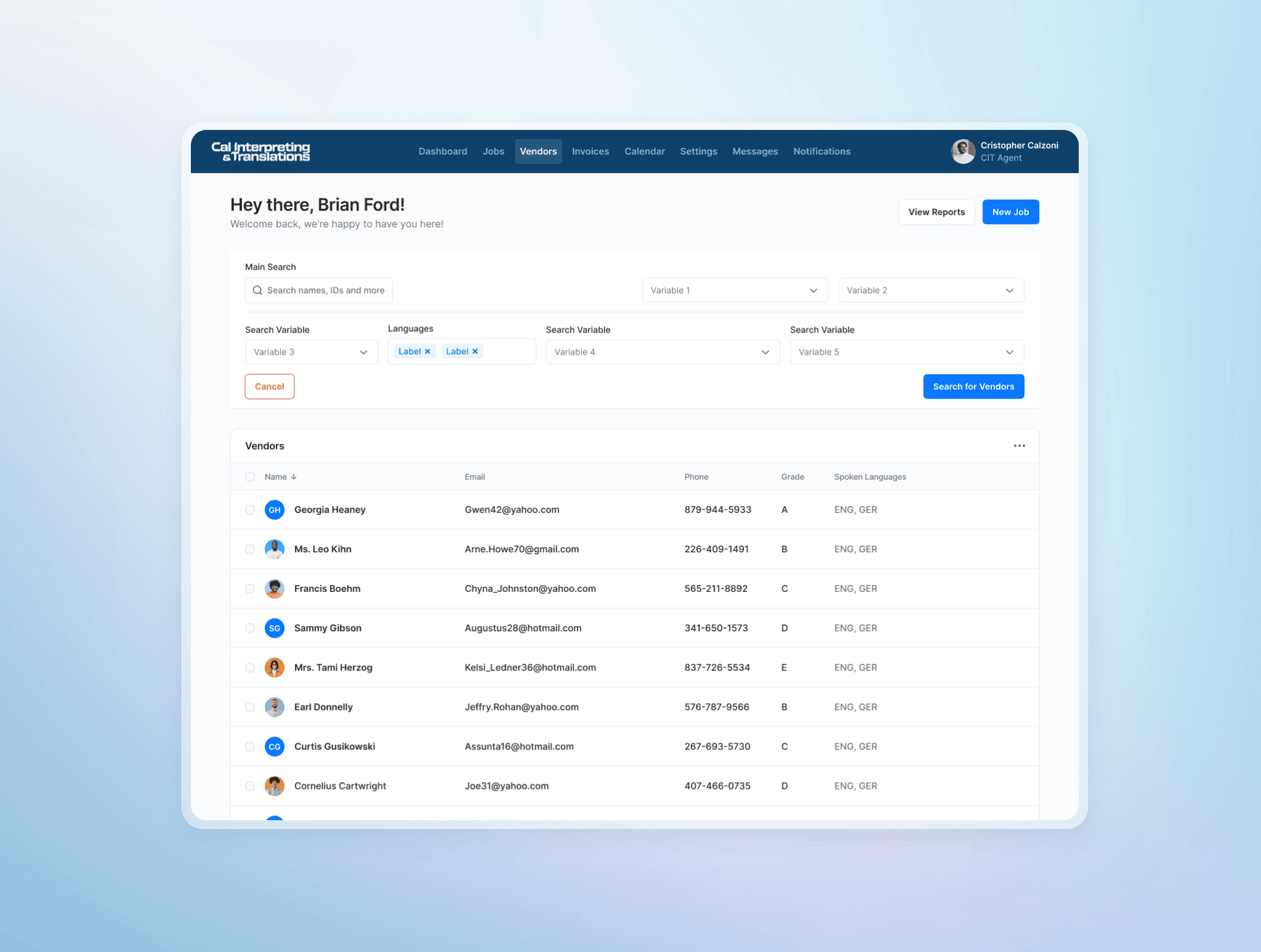Check the select-all checkbox in table header

click(250, 476)
